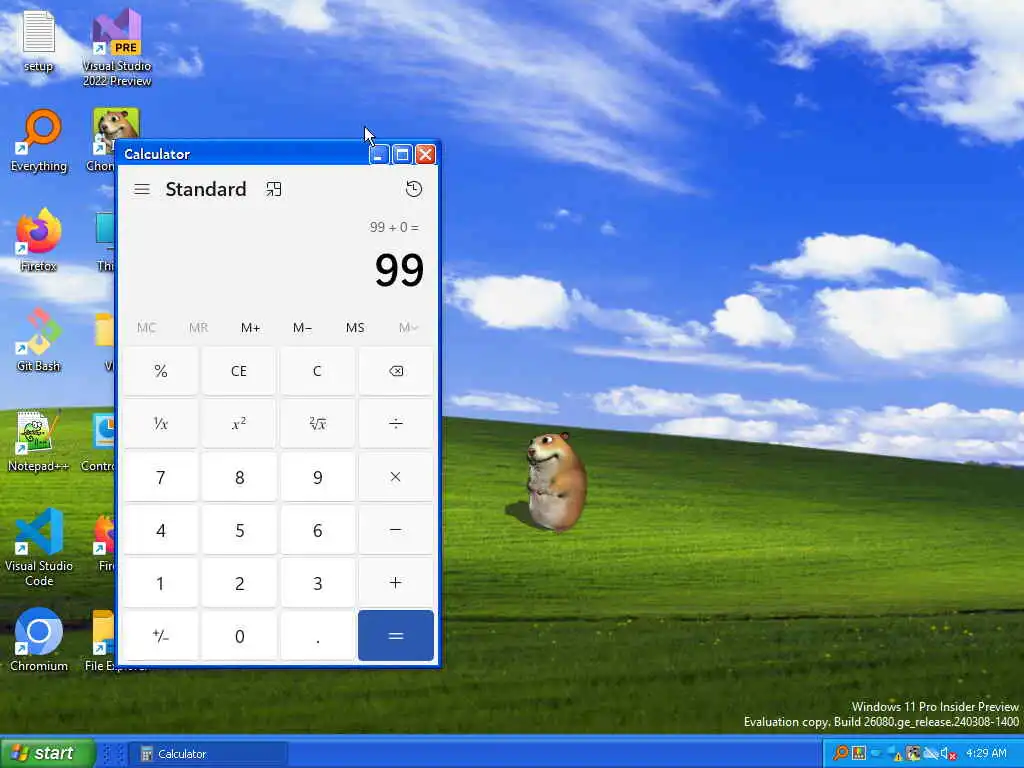This screenshot has height=768, width=1024.
Task: Square the value with x² key
Action: 239,424
